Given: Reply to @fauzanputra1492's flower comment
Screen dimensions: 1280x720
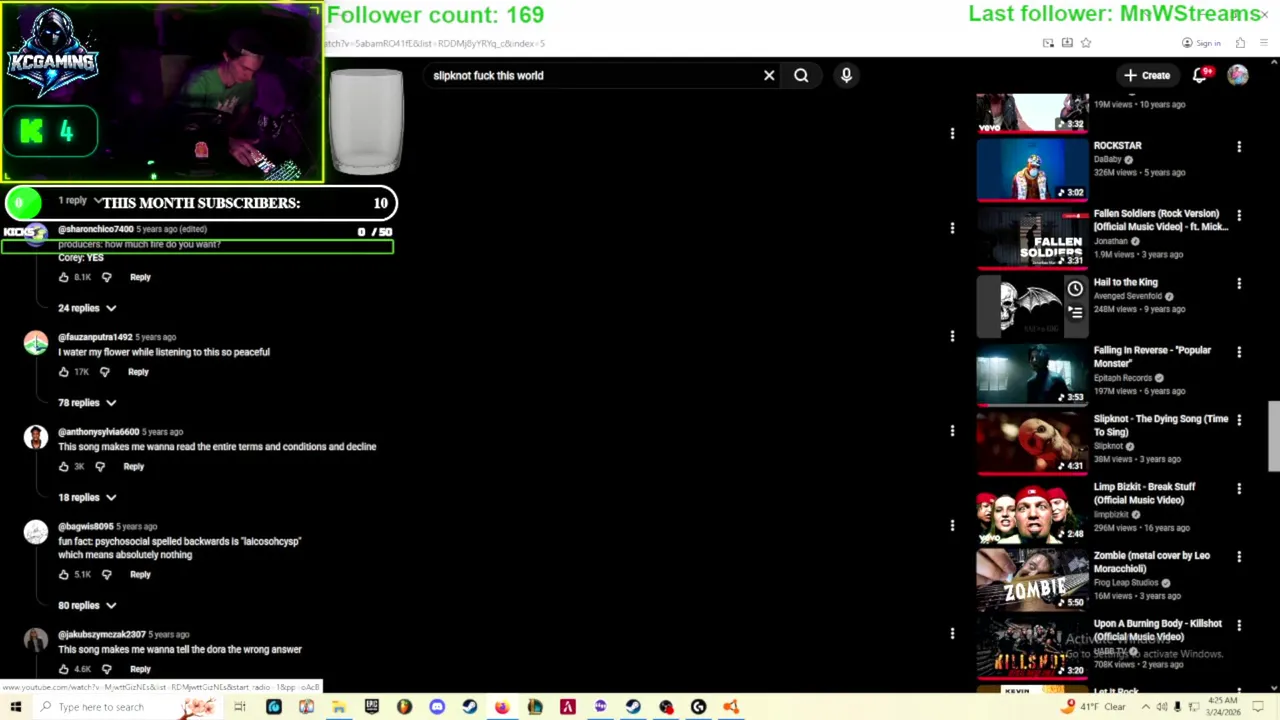Looking at the screenshot, I should tap(138, 372).
